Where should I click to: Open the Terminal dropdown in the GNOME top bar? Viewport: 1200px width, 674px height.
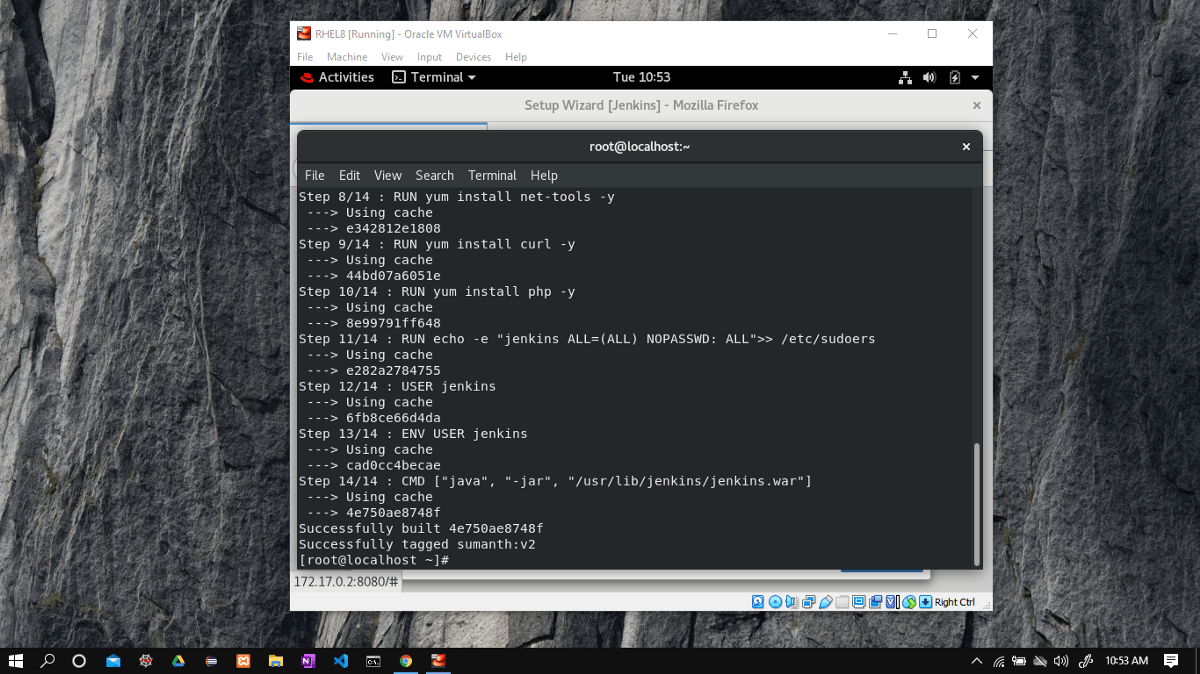[434, 77]
